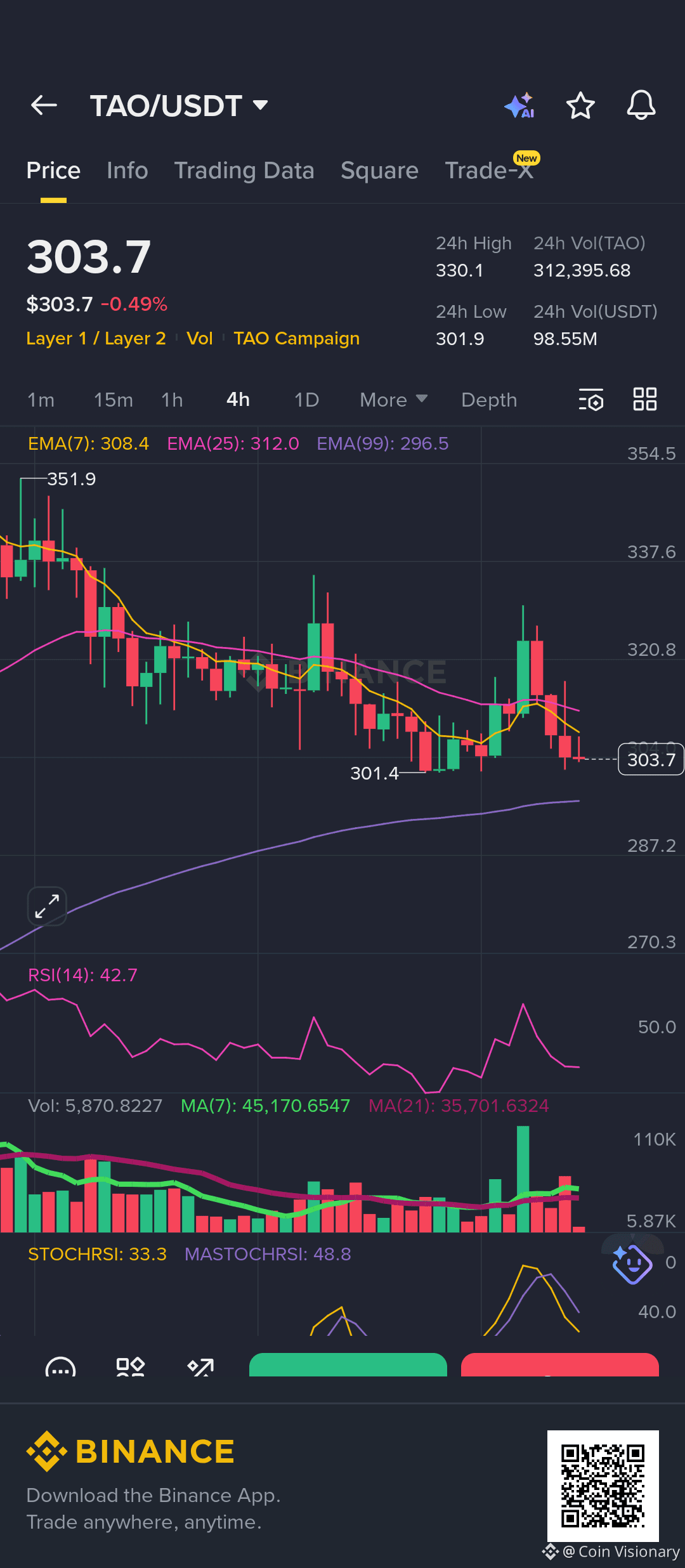Open TAO Campaign link
The height and width of the screenshot is (1568, 685).
coord(296,338)
